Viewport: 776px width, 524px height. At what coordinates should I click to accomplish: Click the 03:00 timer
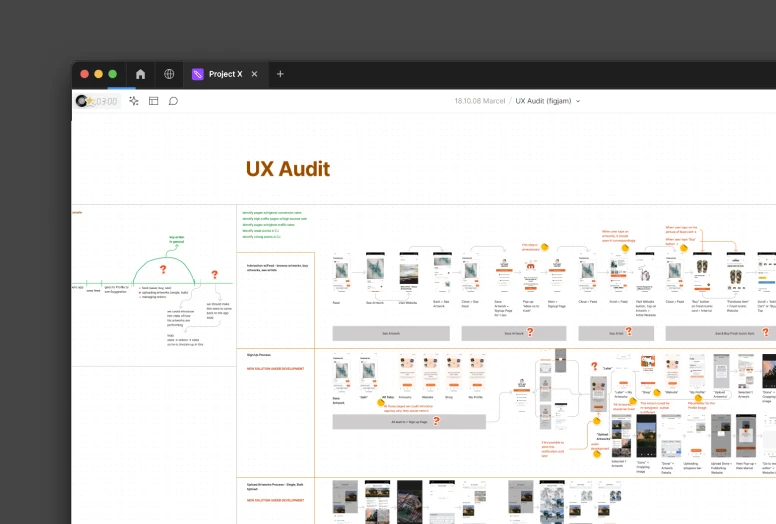(106, 101)
